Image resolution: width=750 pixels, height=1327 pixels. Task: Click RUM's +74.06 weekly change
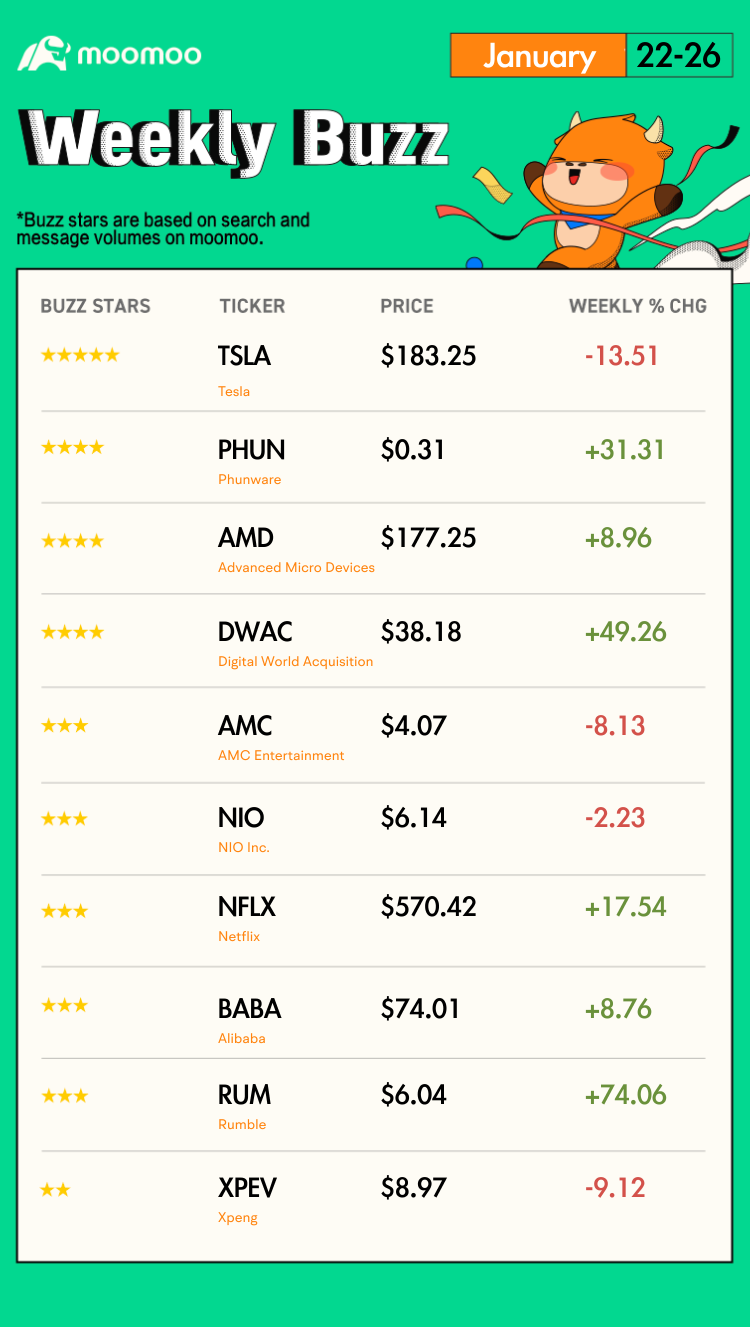[625, 1095]
